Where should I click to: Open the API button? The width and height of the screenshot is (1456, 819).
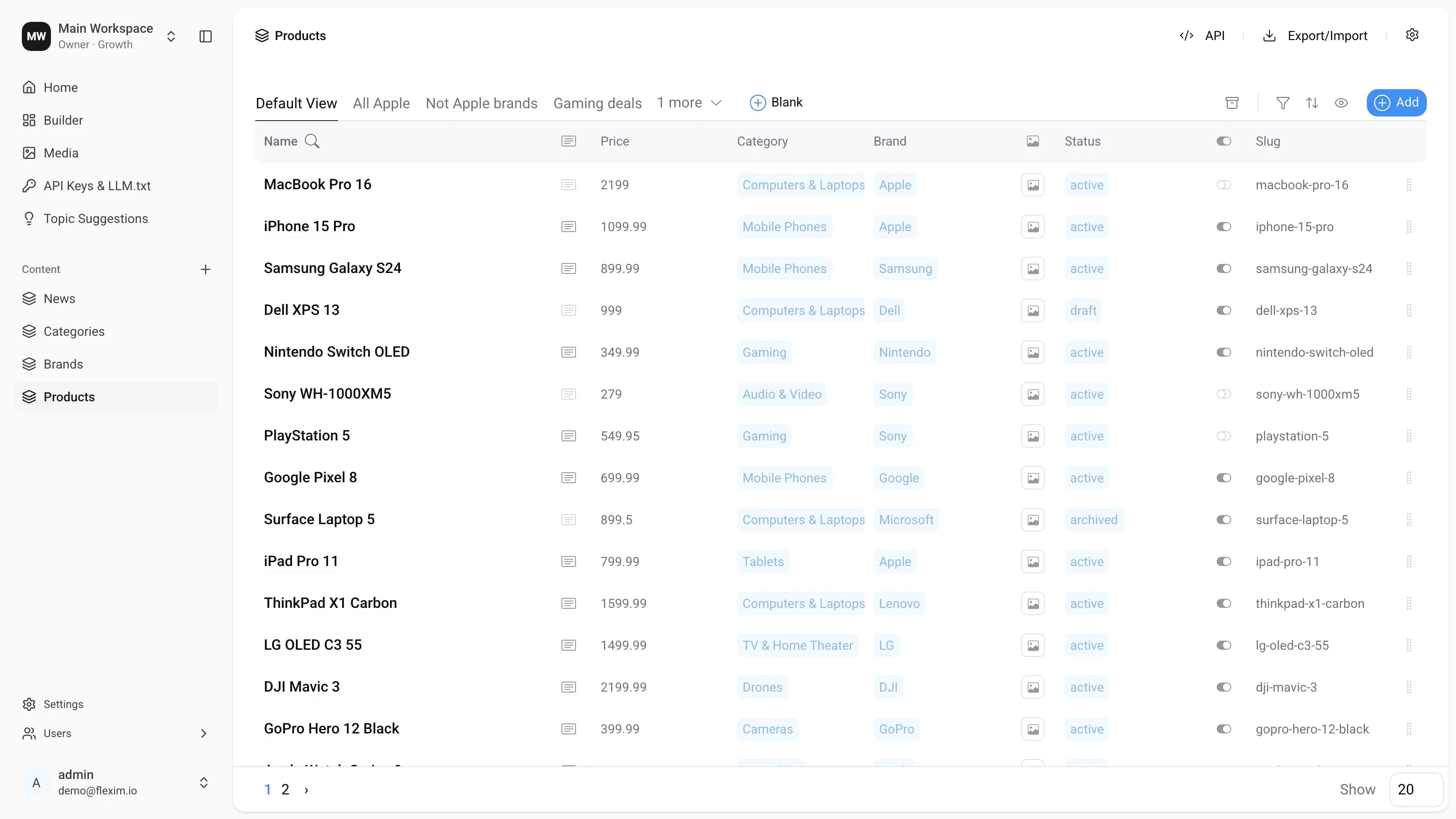(1202, 35)
